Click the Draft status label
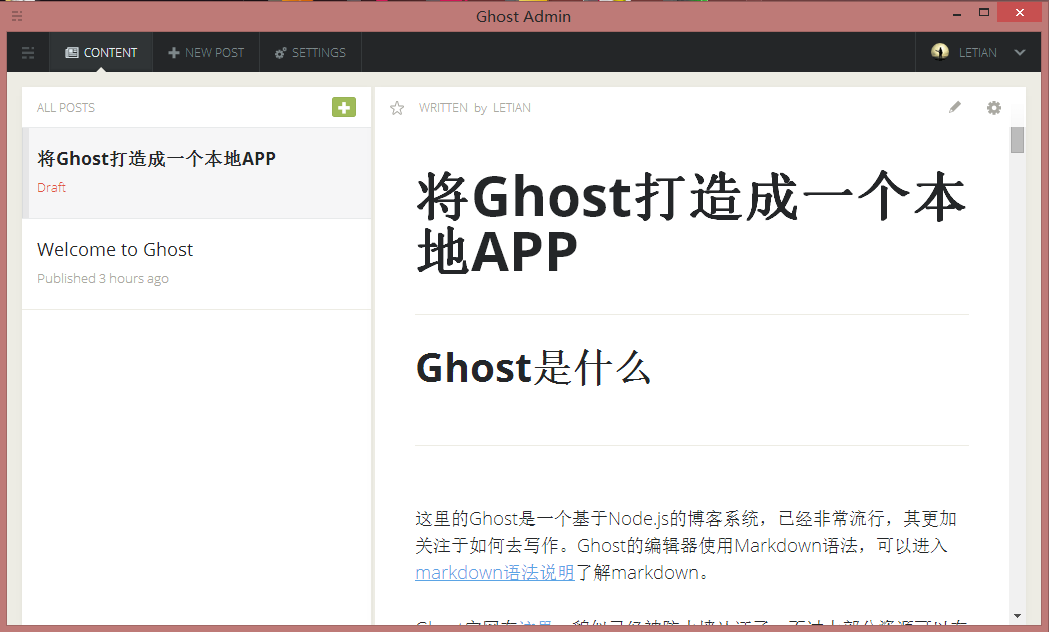Screen dimensions: 1049x632 pyautogui.click(x=52, y=187)
